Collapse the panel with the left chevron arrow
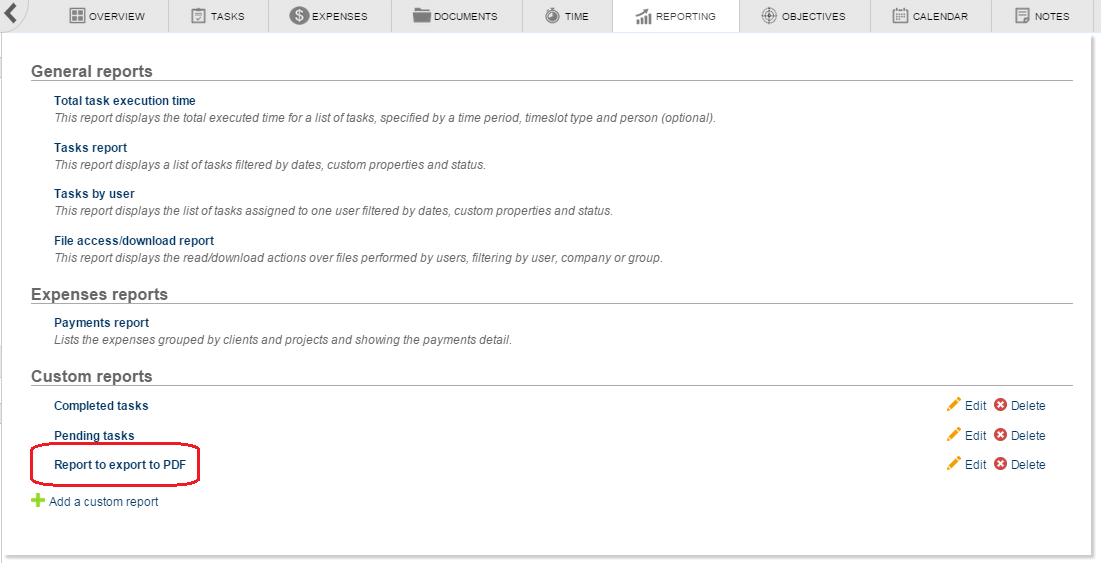Screen dimensions: 1101x563 click(12, 14)
